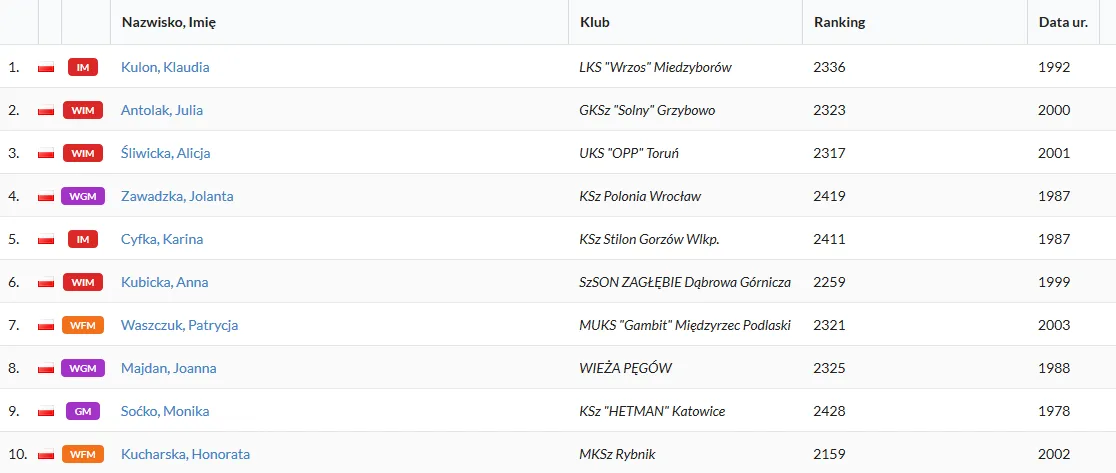Viewport: 1116px width, 473px height.
Task: Click ranking value 2428 in Soćko's row
Action: 829,412
